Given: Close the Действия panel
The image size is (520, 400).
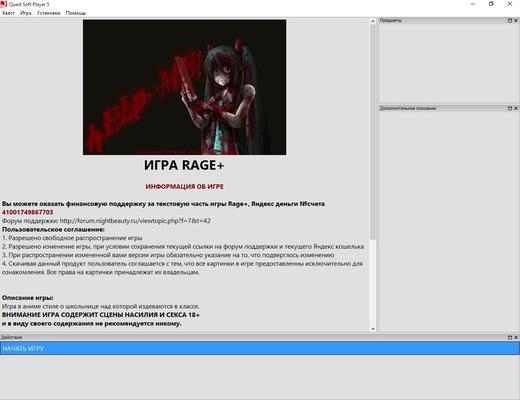Looking at the screenshot, I should tap(516, 337).
